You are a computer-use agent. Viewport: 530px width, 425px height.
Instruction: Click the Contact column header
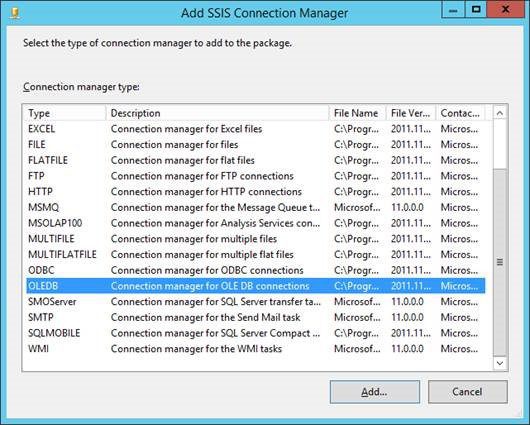coord(460,113)
